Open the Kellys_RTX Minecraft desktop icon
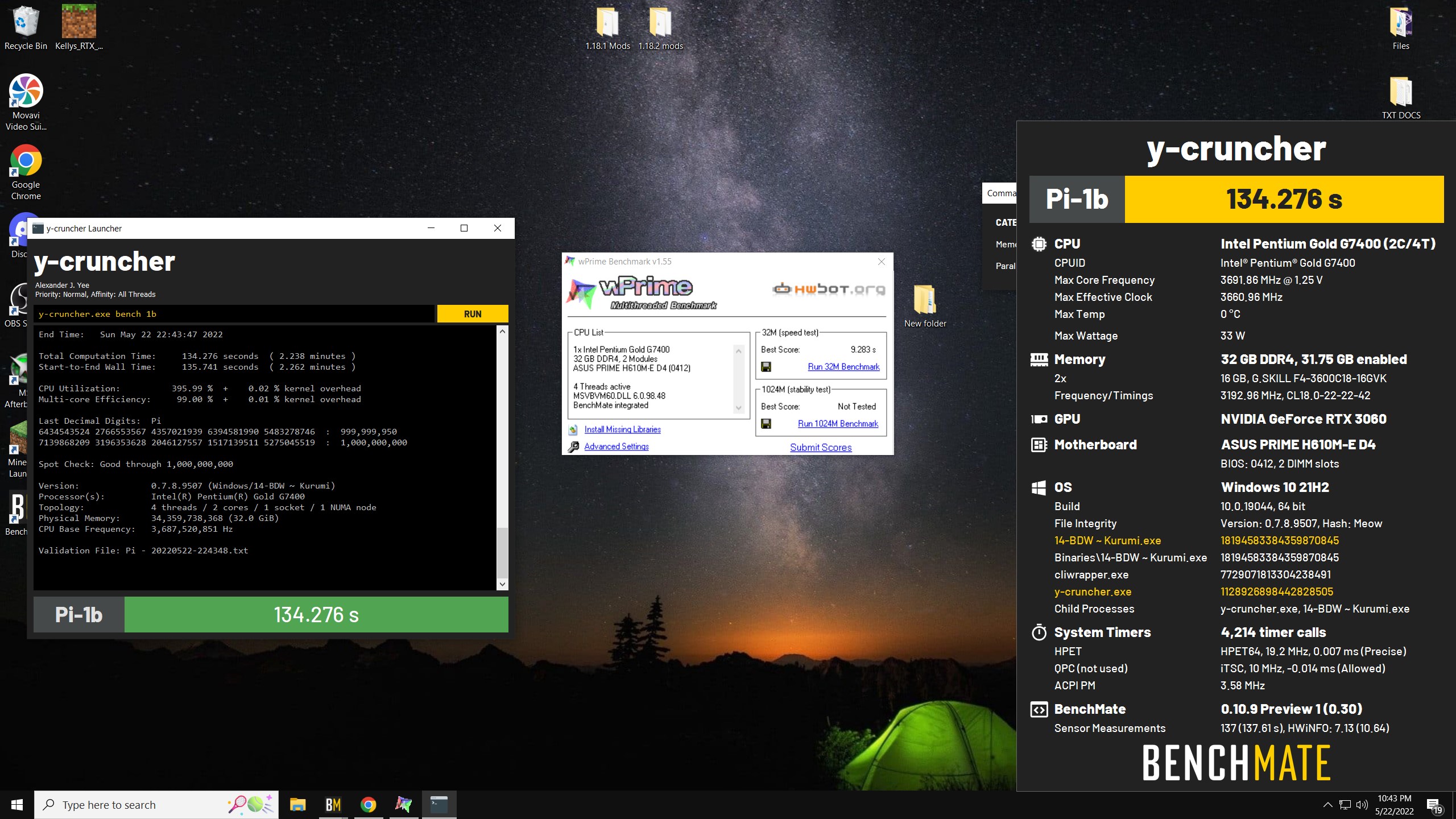 click(79, 27)
